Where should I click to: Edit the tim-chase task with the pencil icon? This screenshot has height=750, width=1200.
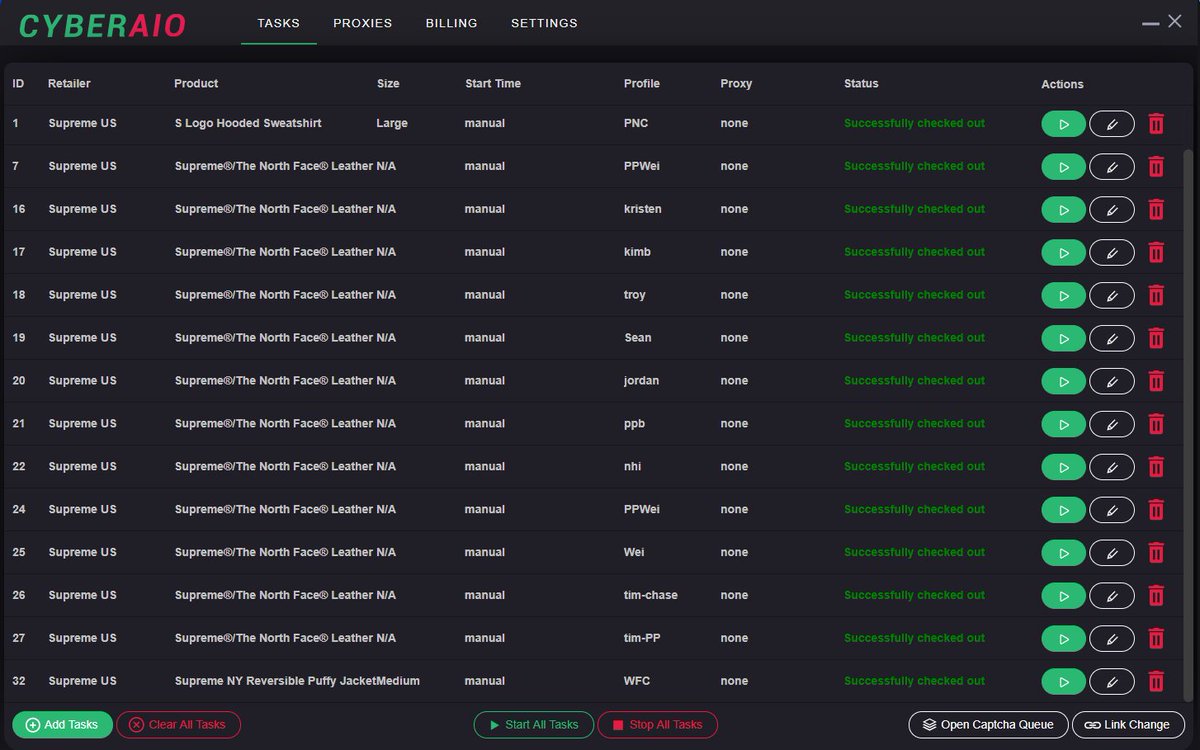(1111, 595)
